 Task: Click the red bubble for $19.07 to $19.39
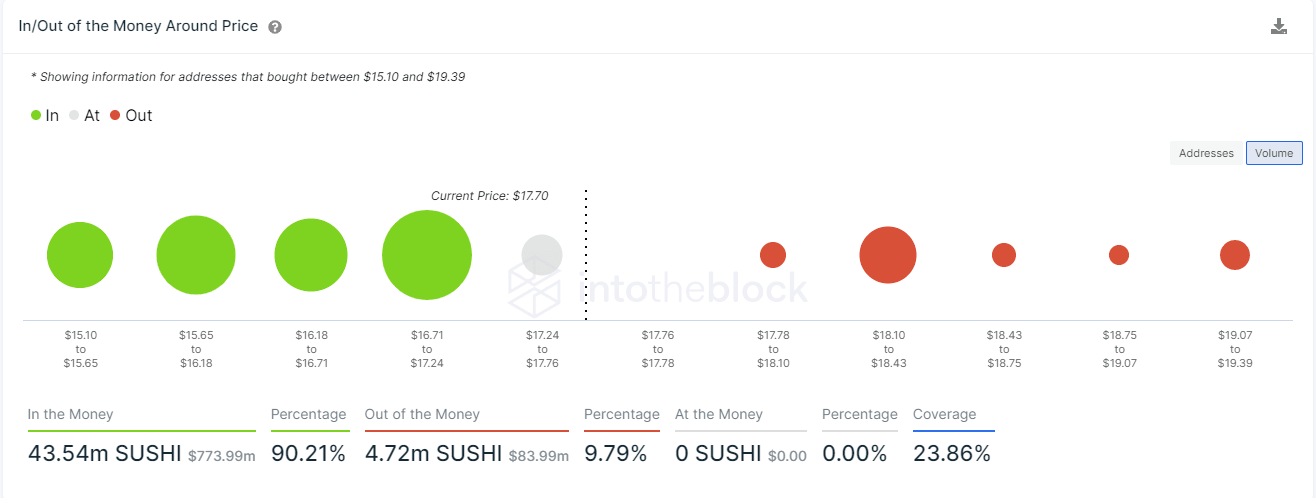click(x=1235, y=255)
